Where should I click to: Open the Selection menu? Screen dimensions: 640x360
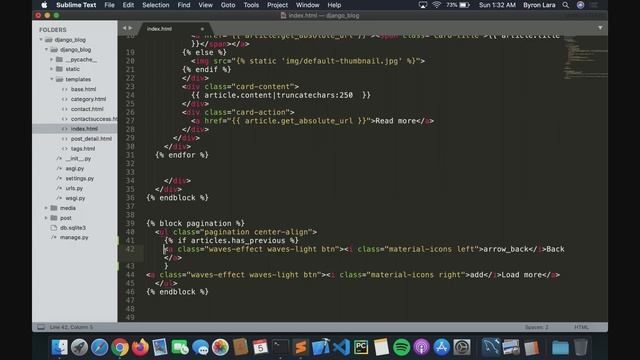156,5
